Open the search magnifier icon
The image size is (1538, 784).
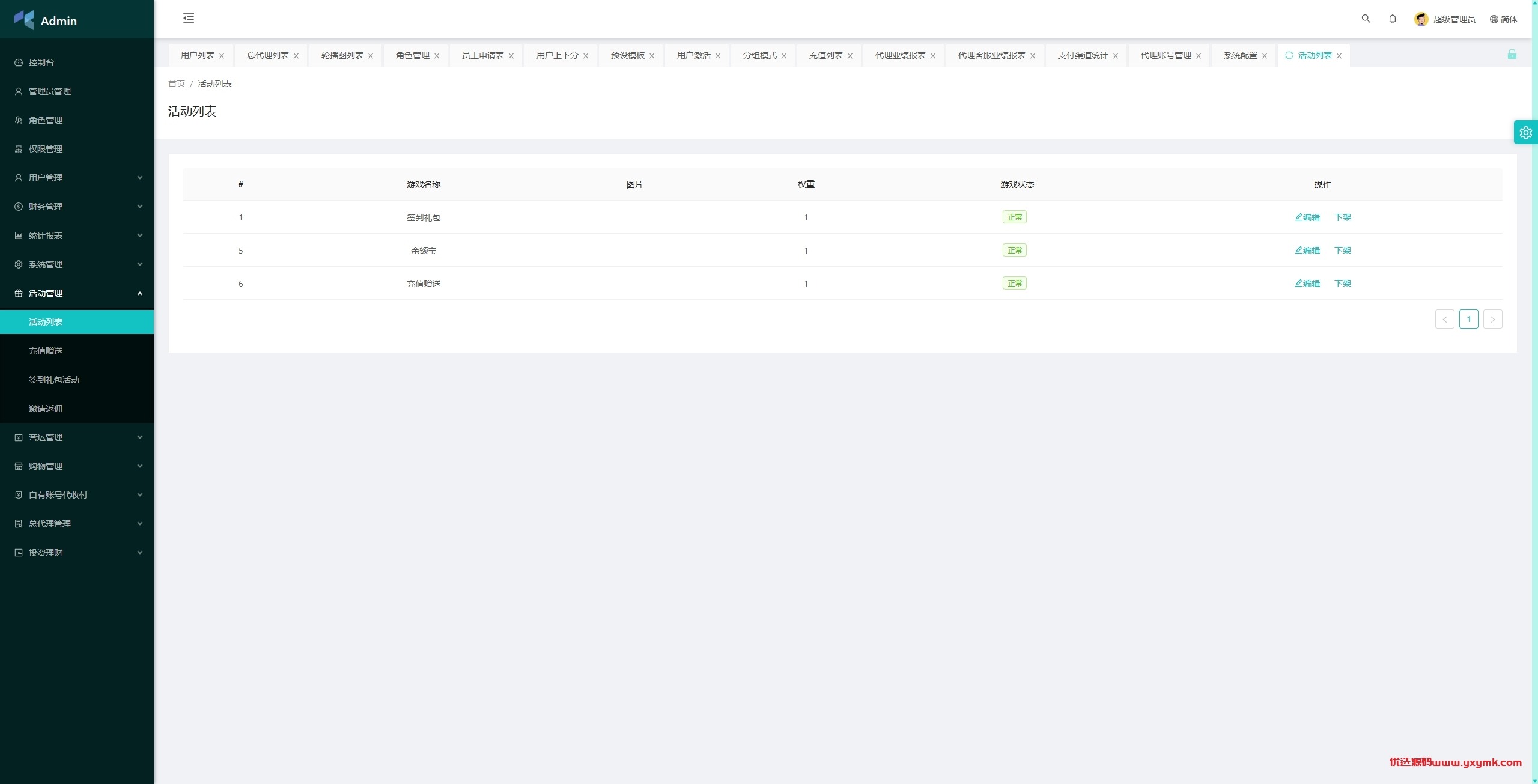1366,19
